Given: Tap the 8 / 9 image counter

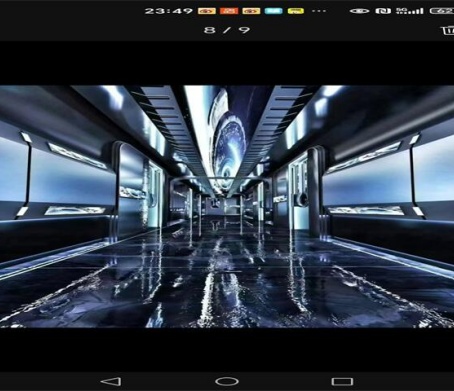Looking at the screenshot, I should click(x=227, y=30).
